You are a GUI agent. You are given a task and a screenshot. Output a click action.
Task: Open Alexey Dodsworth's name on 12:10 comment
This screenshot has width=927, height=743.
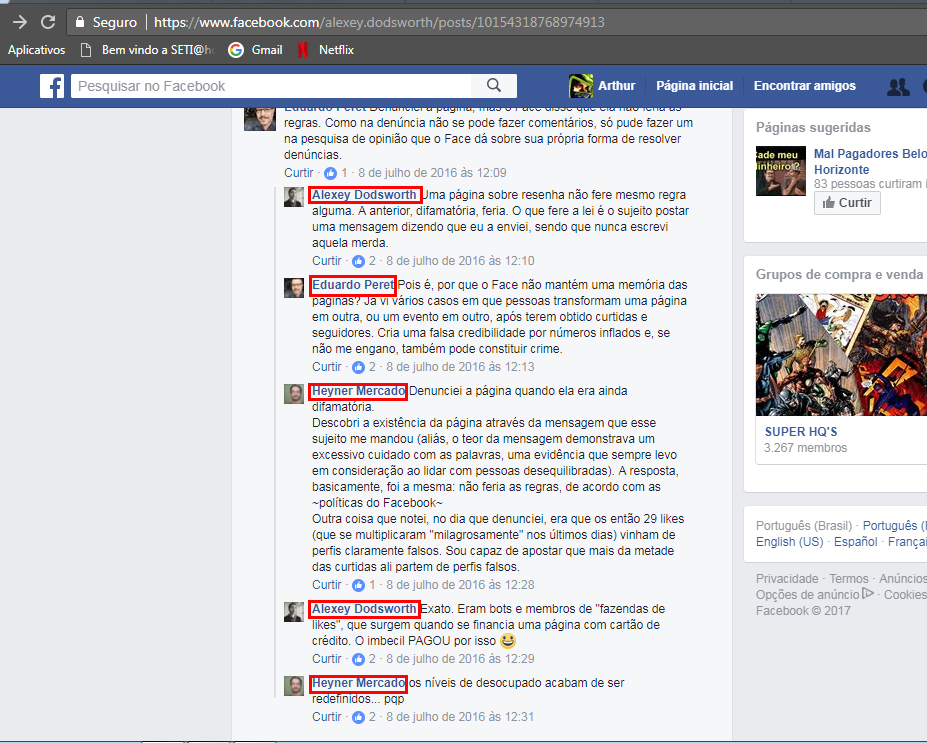364,195
